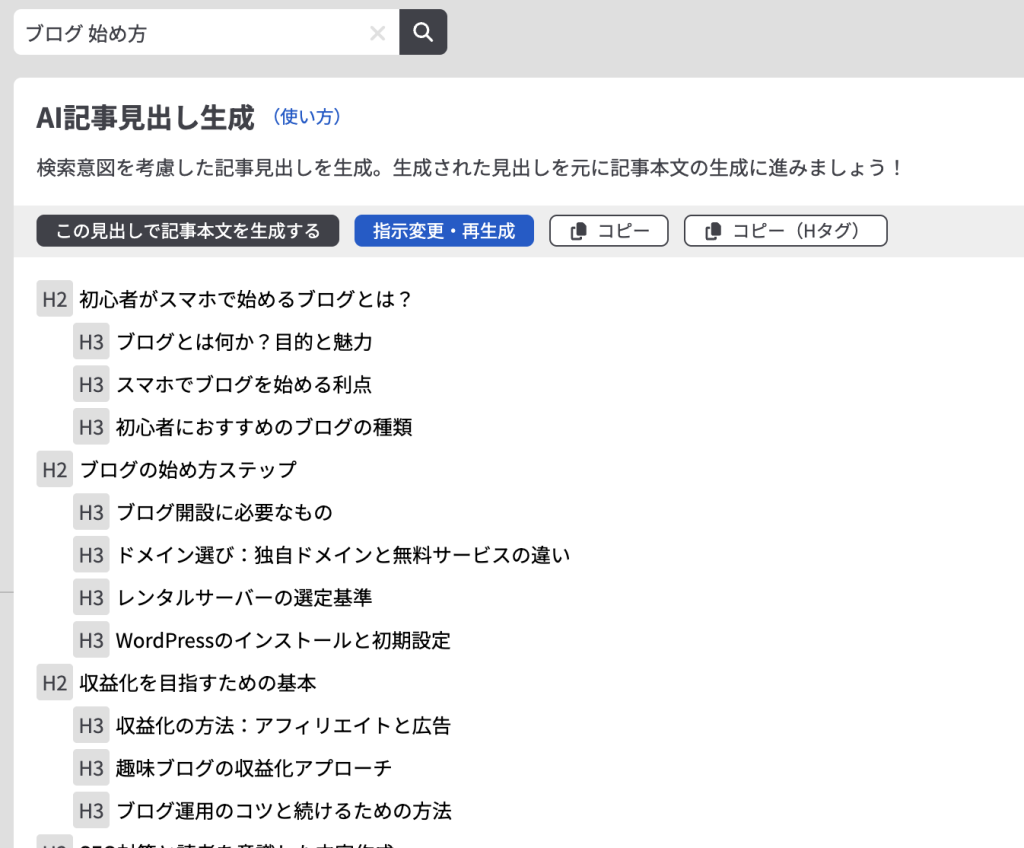Click the magnifying glass search button
The height and width of the screenshot is (848, 1024).
423,32
